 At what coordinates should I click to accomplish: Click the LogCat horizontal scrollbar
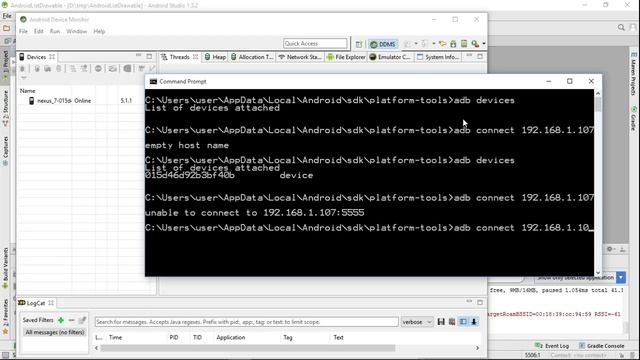click(248, 348)
